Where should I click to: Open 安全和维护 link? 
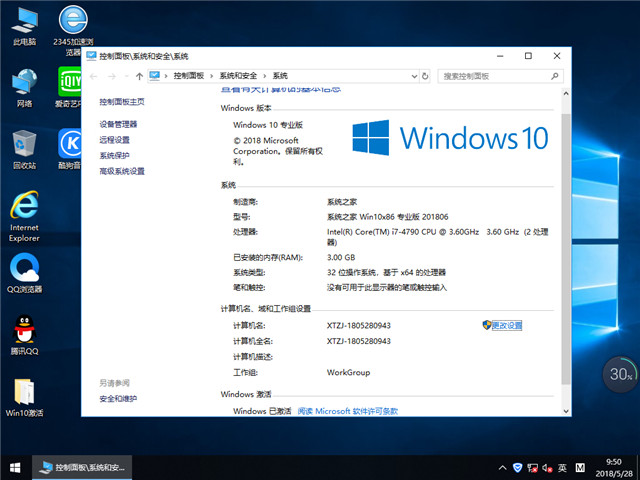(118, 398)
